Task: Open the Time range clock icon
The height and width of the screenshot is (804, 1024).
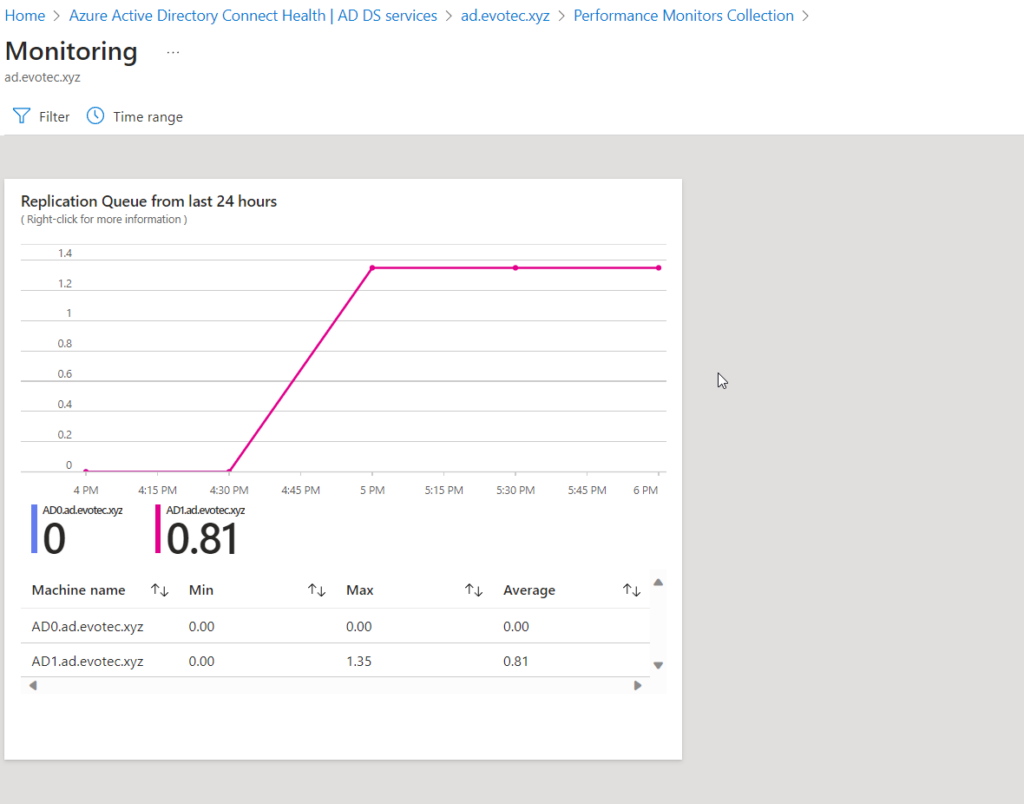Action: (95, 116)
